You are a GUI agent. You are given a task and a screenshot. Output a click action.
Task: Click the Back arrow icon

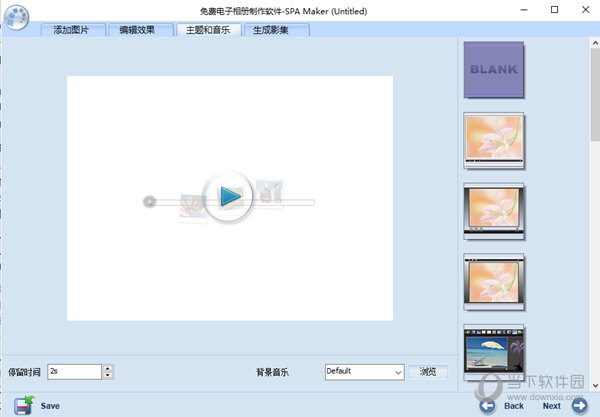487,406
